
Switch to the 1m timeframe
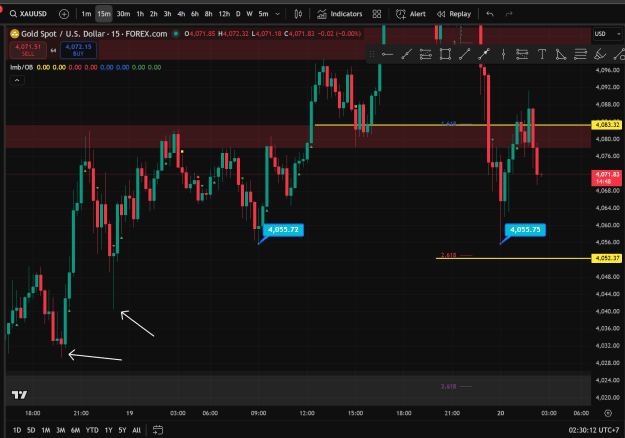[86, 14]
